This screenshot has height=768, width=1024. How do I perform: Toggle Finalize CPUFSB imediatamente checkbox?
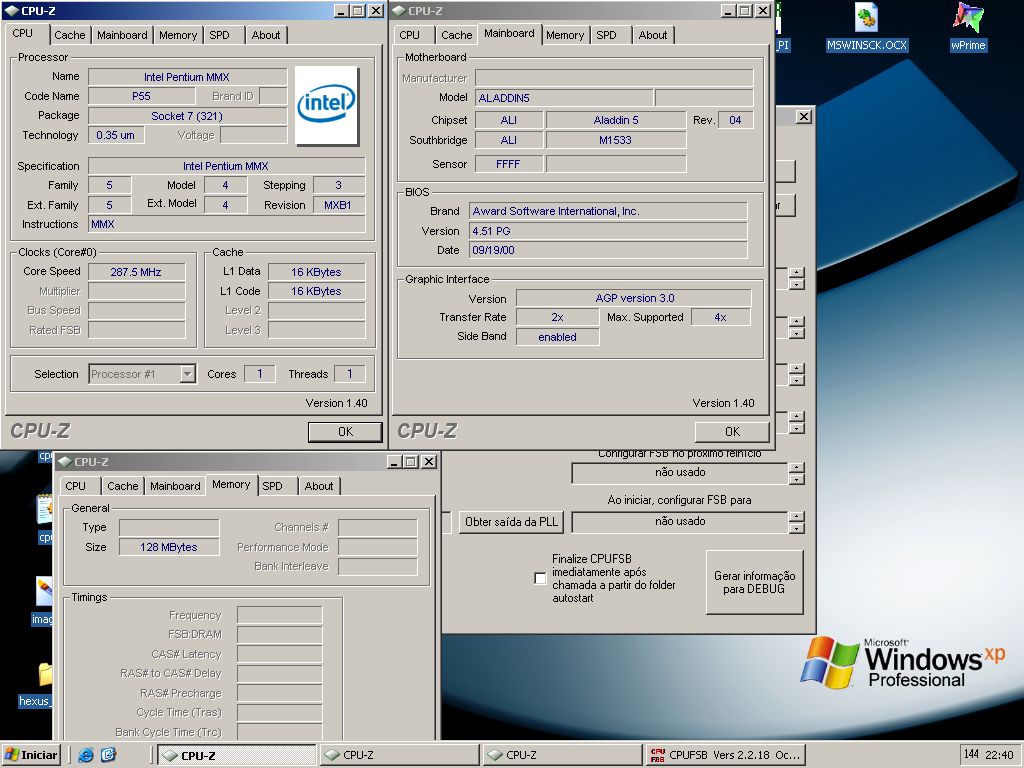[540, 578]
